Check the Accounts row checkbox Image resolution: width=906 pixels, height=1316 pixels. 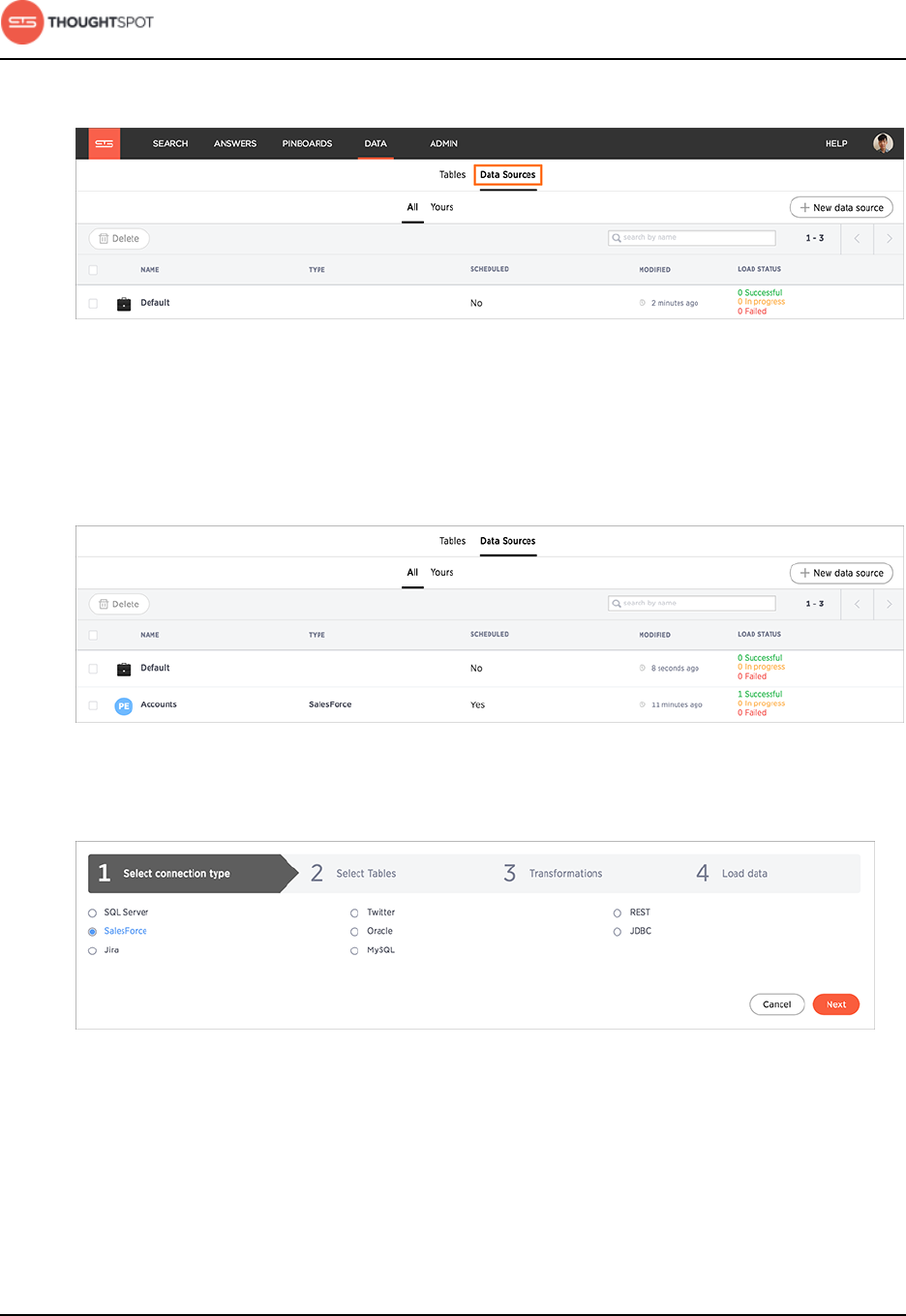pyautogui.click(x=93, y=705)
